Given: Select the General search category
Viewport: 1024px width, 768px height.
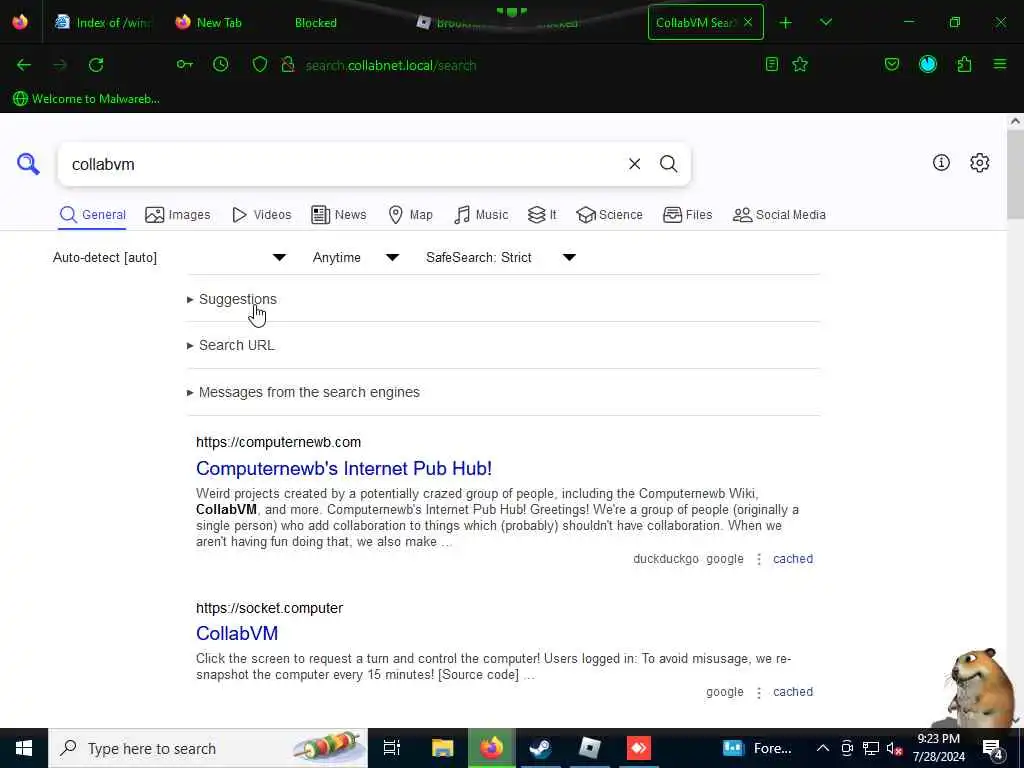Looking at the screenshot, I should click(92, 215).
